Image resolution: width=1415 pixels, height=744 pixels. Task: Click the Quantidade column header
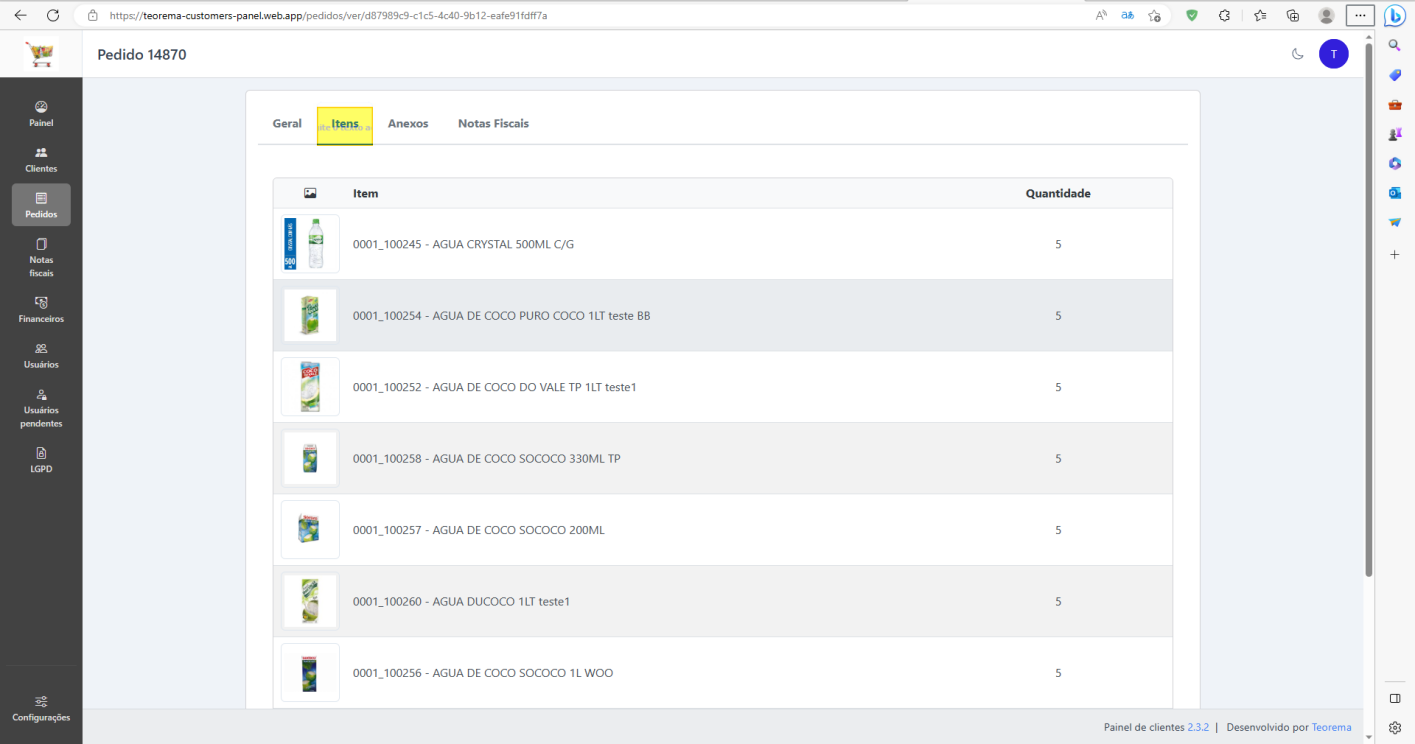tap(1058, 194)
